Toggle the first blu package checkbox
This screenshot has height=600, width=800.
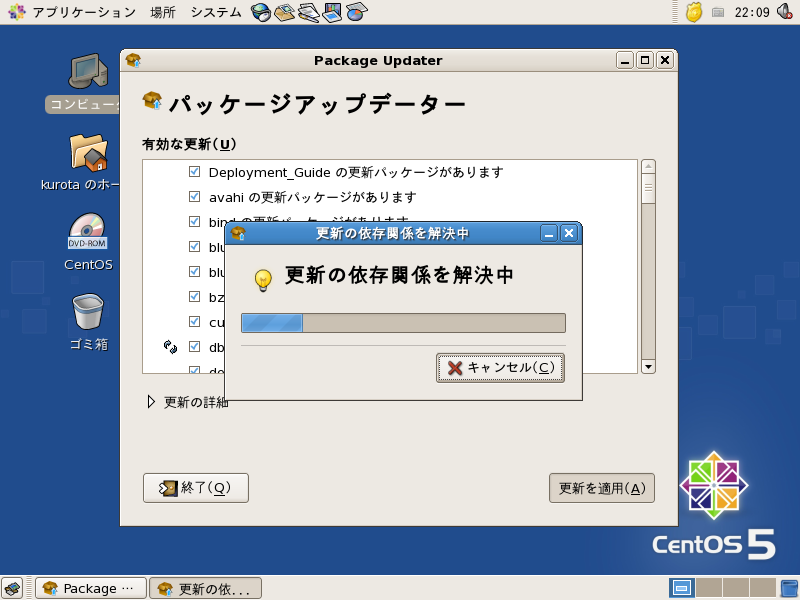(x=194, y=246)
